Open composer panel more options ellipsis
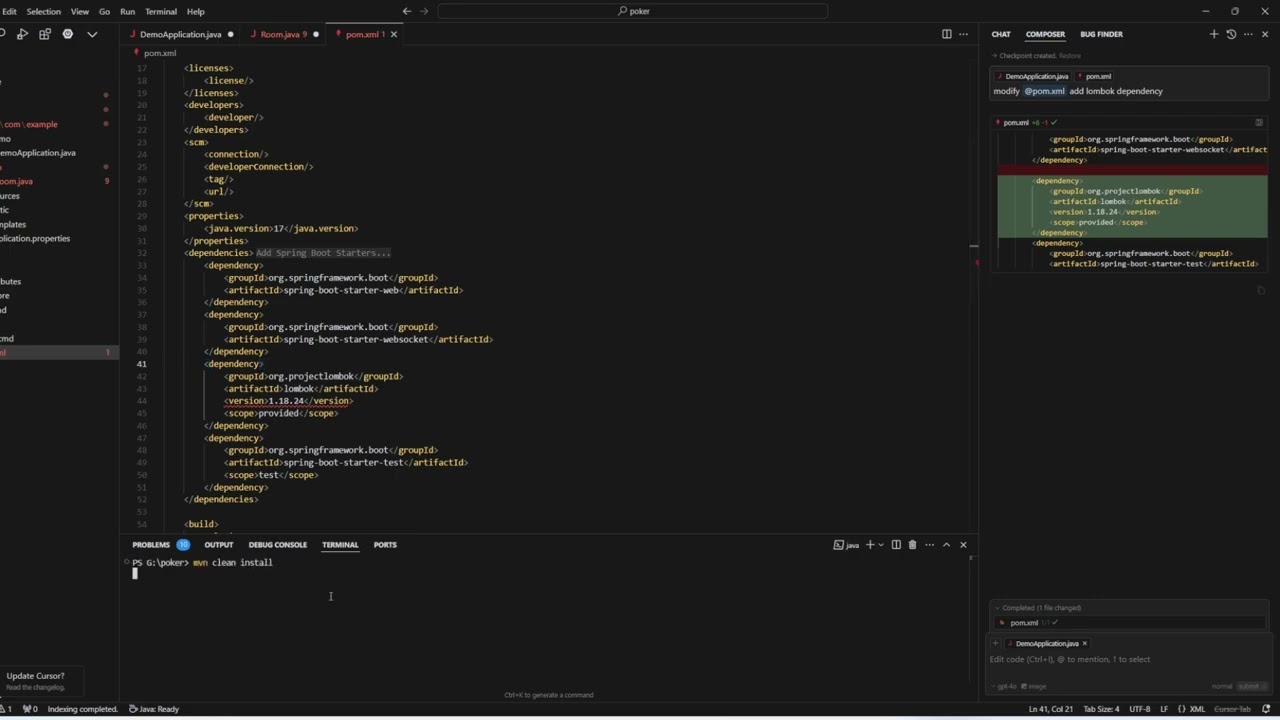This screenshot has height=720, width=1280. [1248, 34]
